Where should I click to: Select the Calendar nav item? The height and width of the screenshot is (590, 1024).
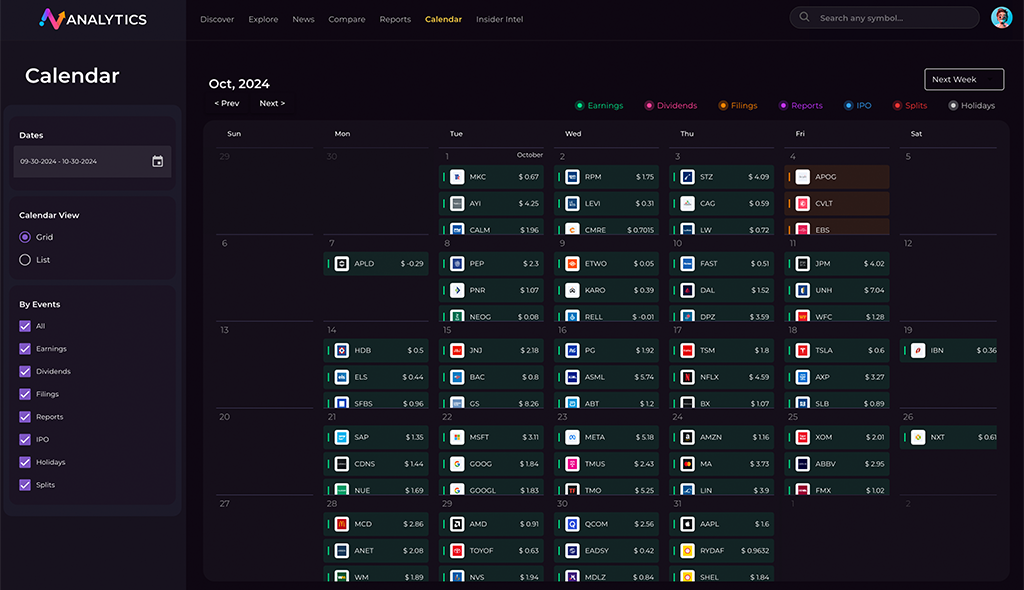point(443,19)
